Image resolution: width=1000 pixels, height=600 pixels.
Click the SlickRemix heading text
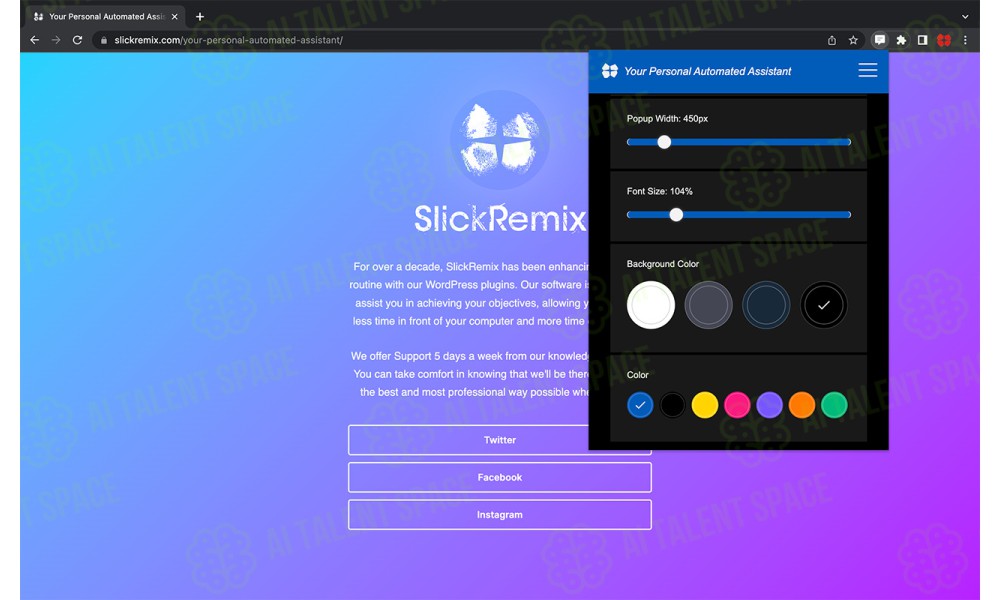[x=500, y=218]
